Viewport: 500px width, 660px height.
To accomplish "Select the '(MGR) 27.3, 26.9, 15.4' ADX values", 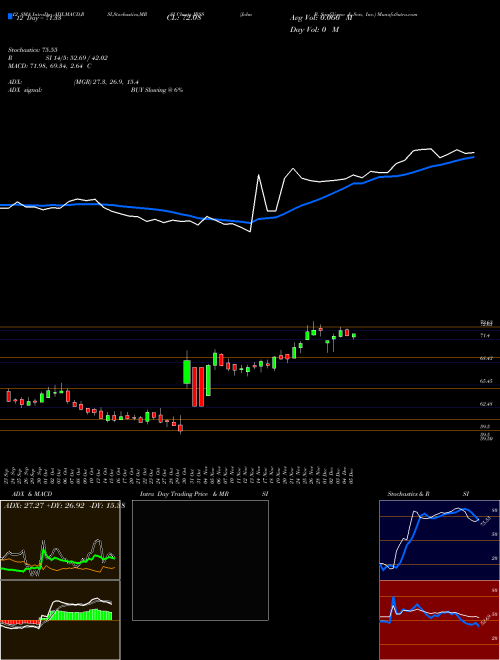I will tap(106, 82).
